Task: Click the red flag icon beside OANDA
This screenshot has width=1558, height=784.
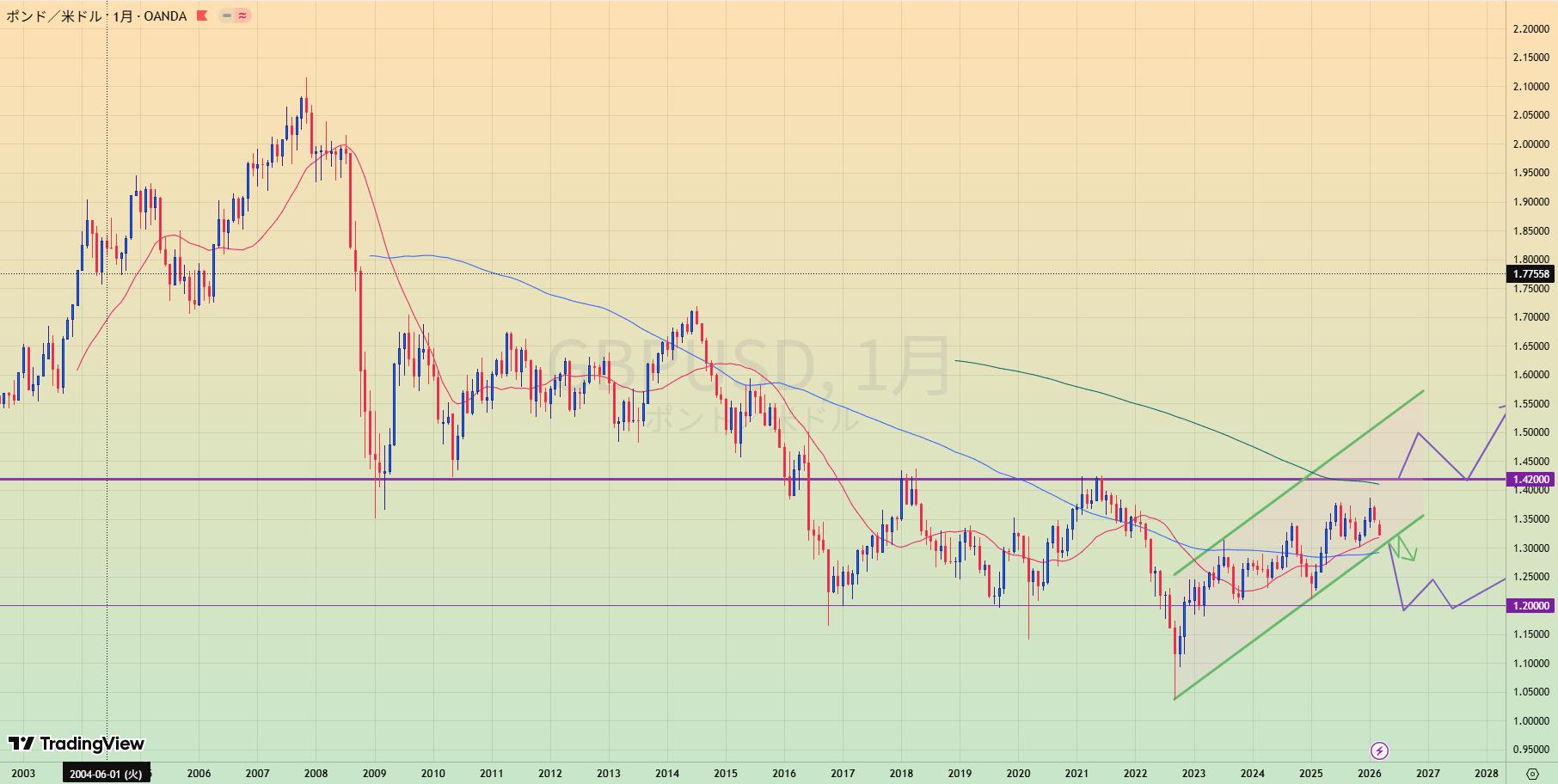Action: pos(202,15)
